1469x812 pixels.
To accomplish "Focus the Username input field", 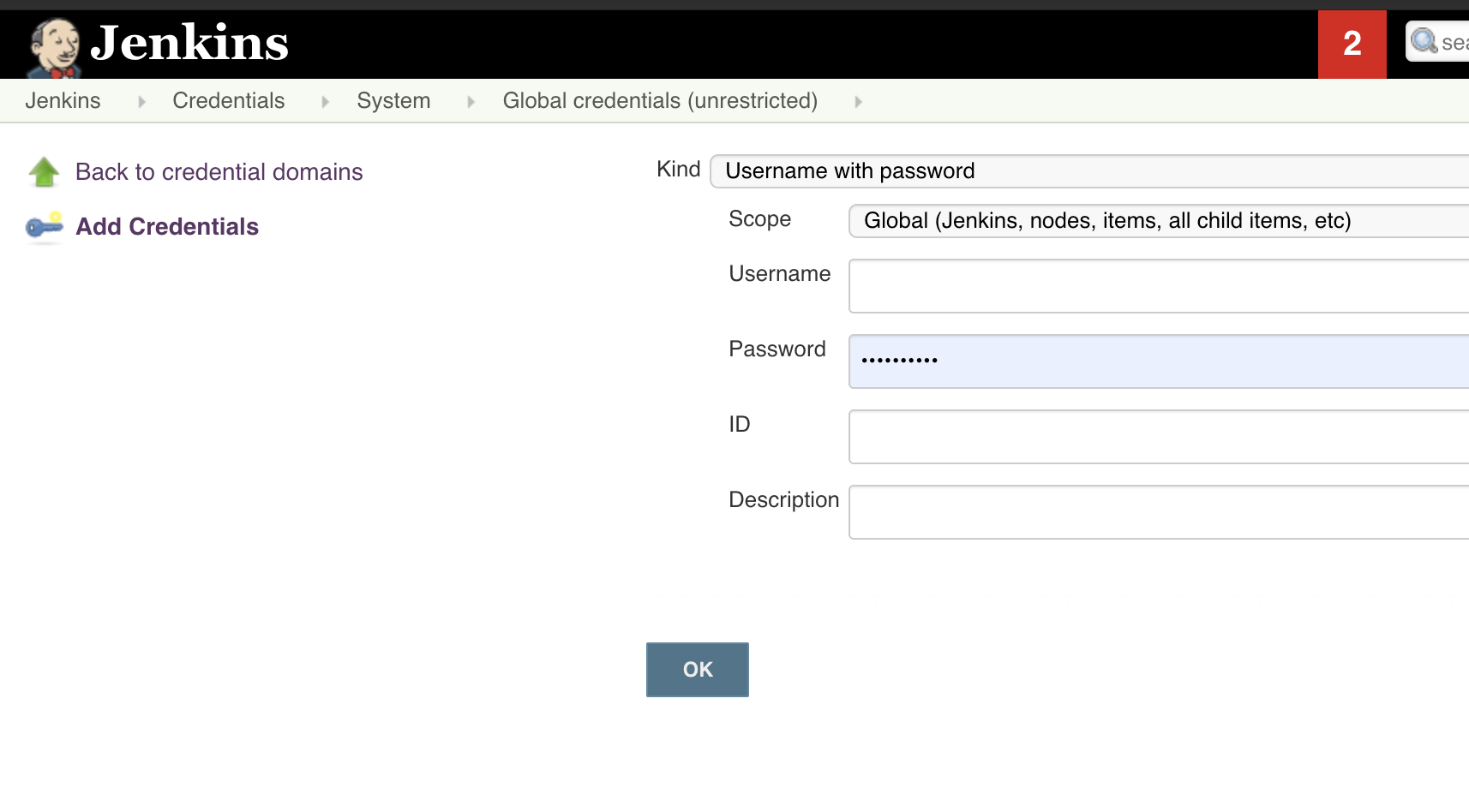I will click(1157, 286).
